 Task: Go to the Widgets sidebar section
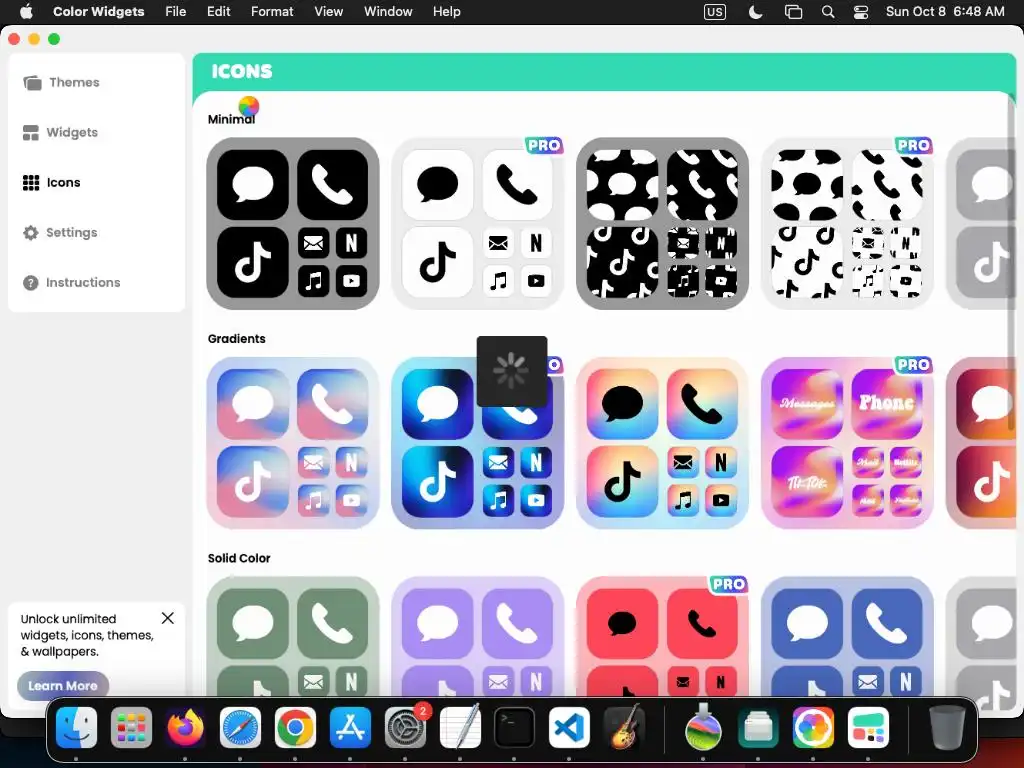point(61,133)
